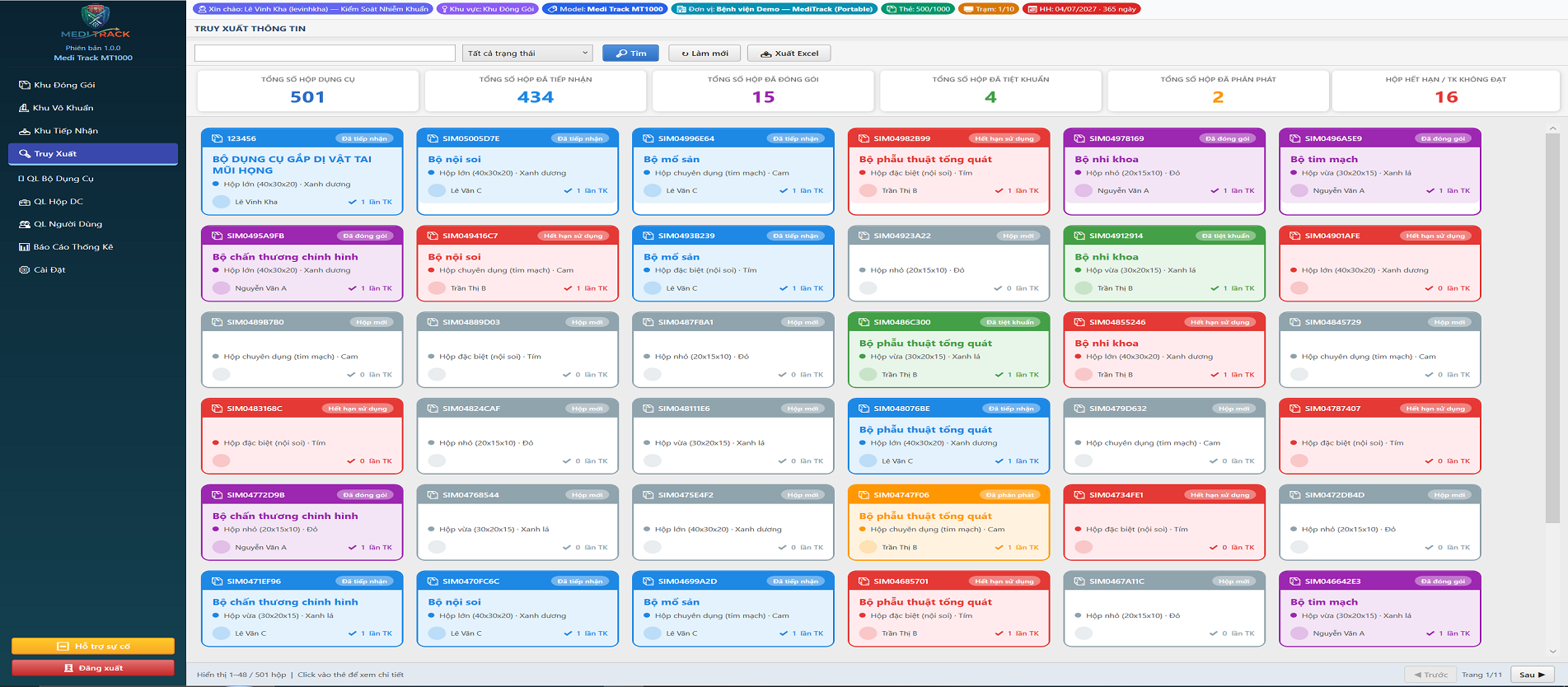Open QL Người Dùng user icon
The width and height of the screenshot is (1568, 687).
click(24, 224)
